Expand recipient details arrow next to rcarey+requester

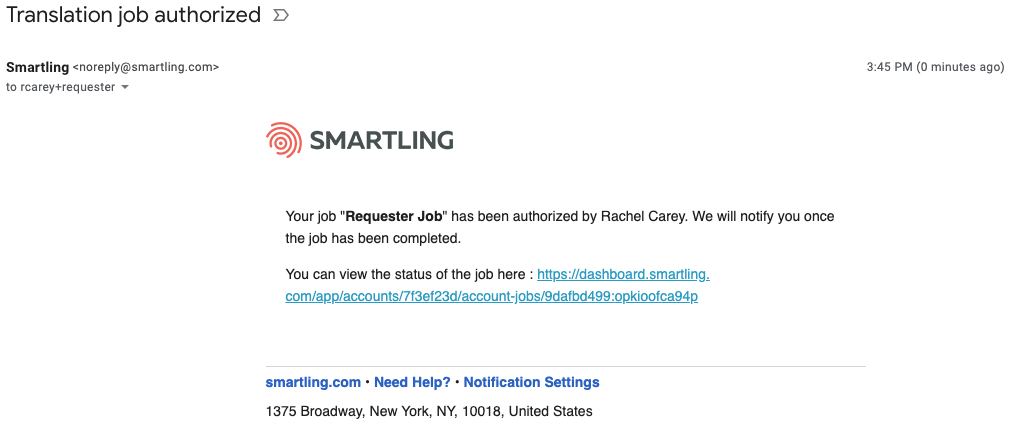(x=125, y=88)
